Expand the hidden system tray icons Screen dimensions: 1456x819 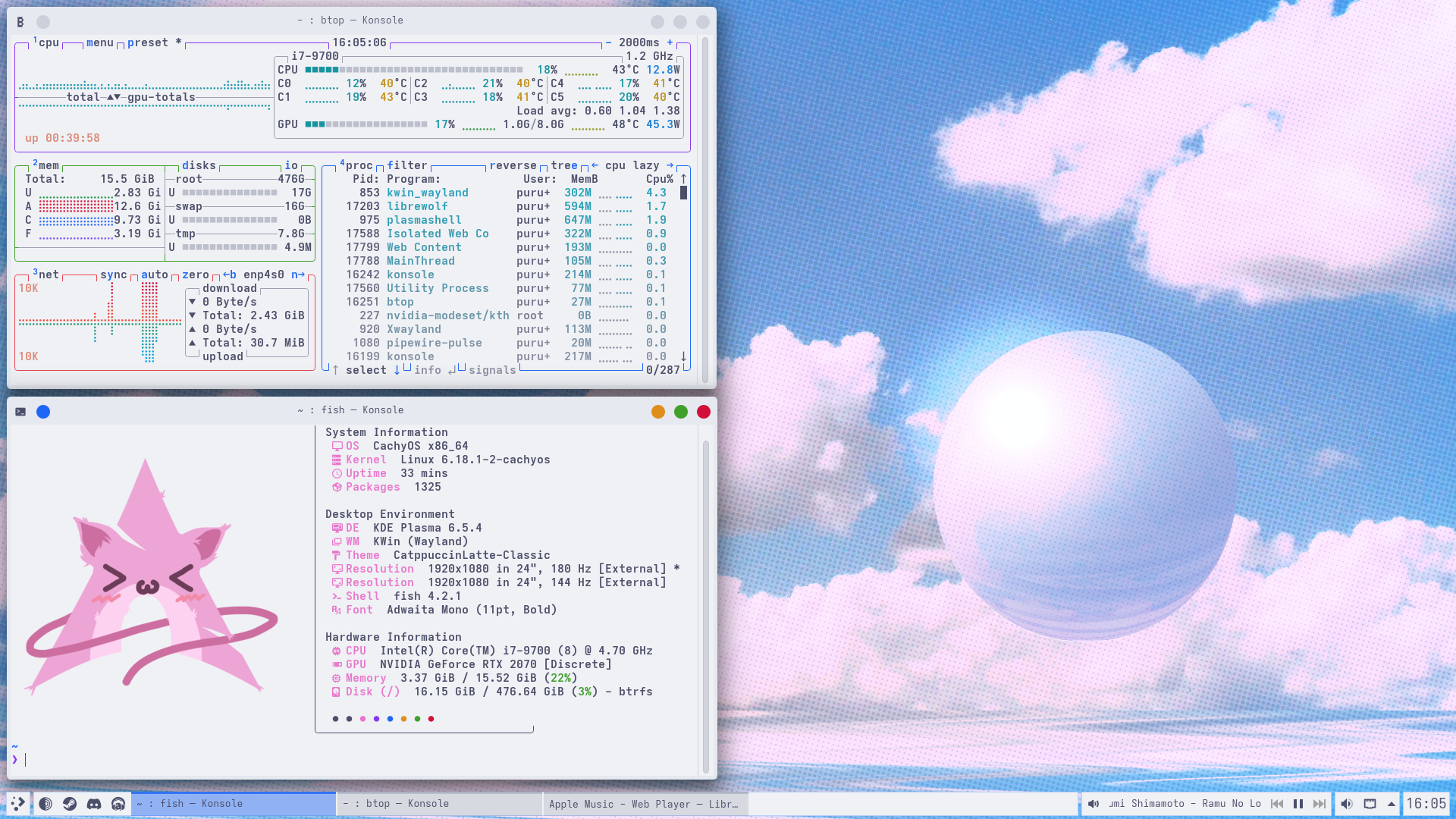point(1392,804)
